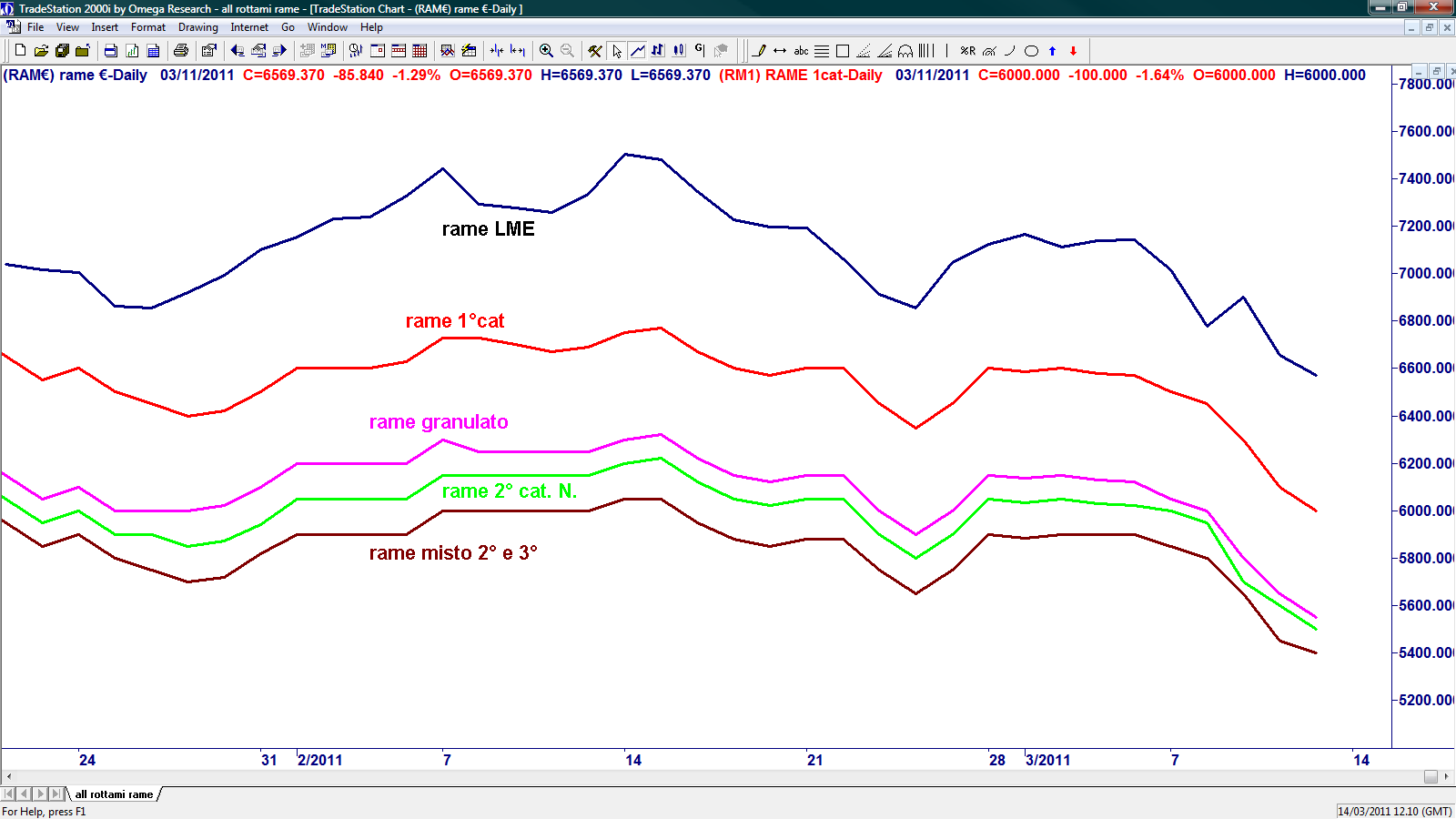
Task: Click the 'rame 2° cat. N.' label
Action: point(510,491)
